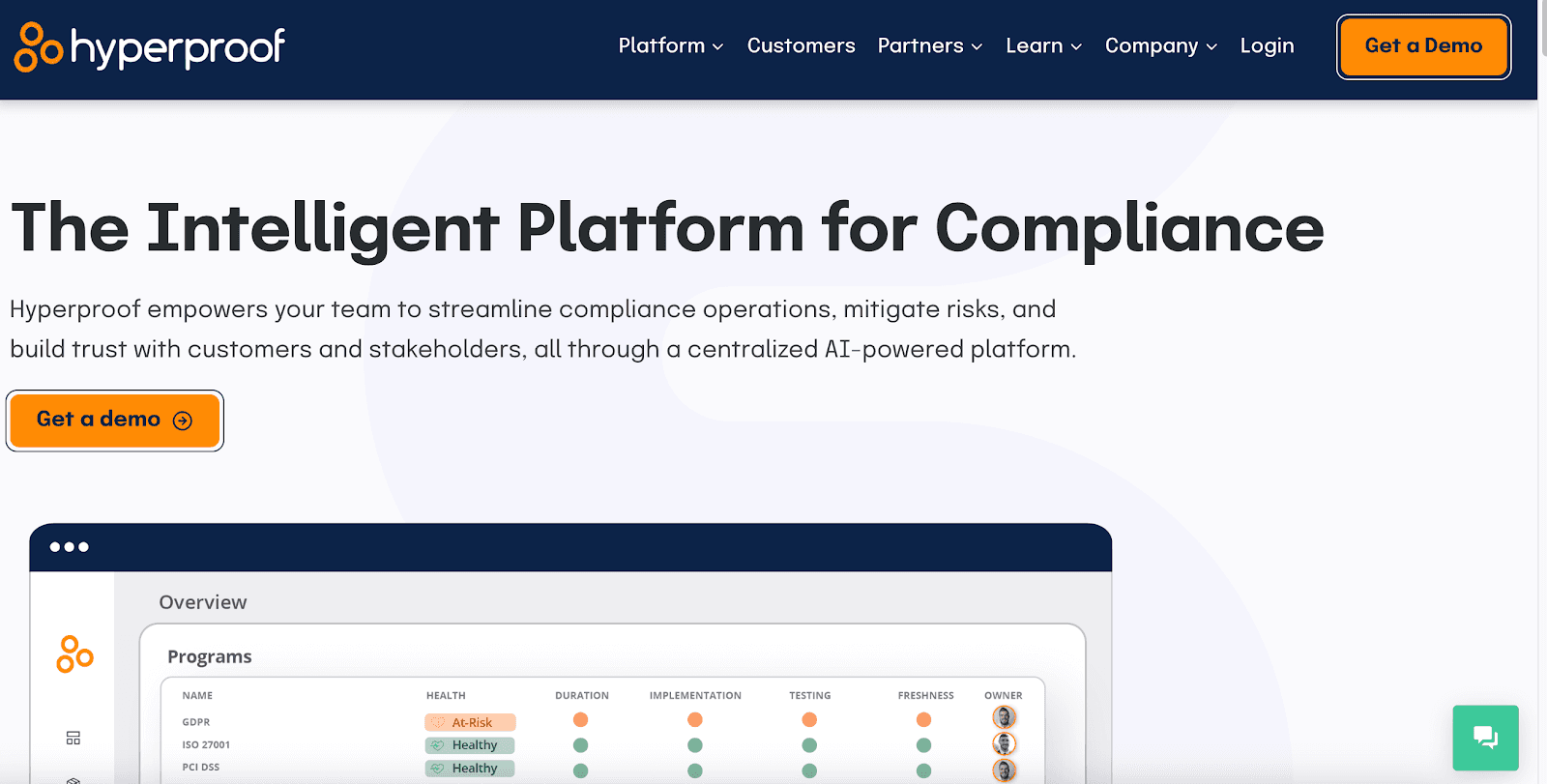Click the DURATION column header
1547x784 pixels.
pos(582,696)
